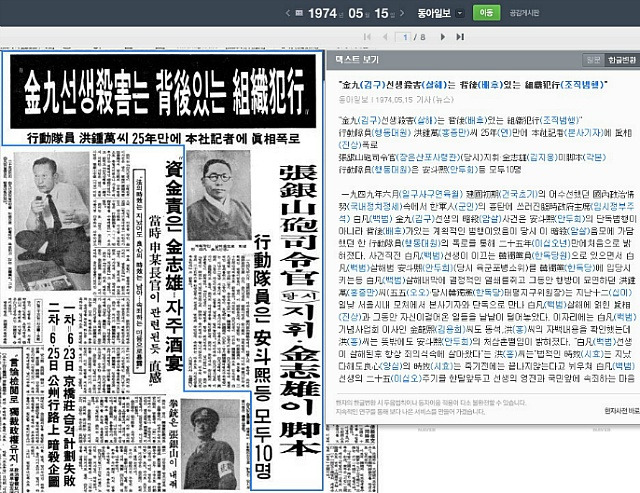The image size is (640, 493).
Task: Select the month 05 field
Action: pyautogui.click(x=356, y=13)
